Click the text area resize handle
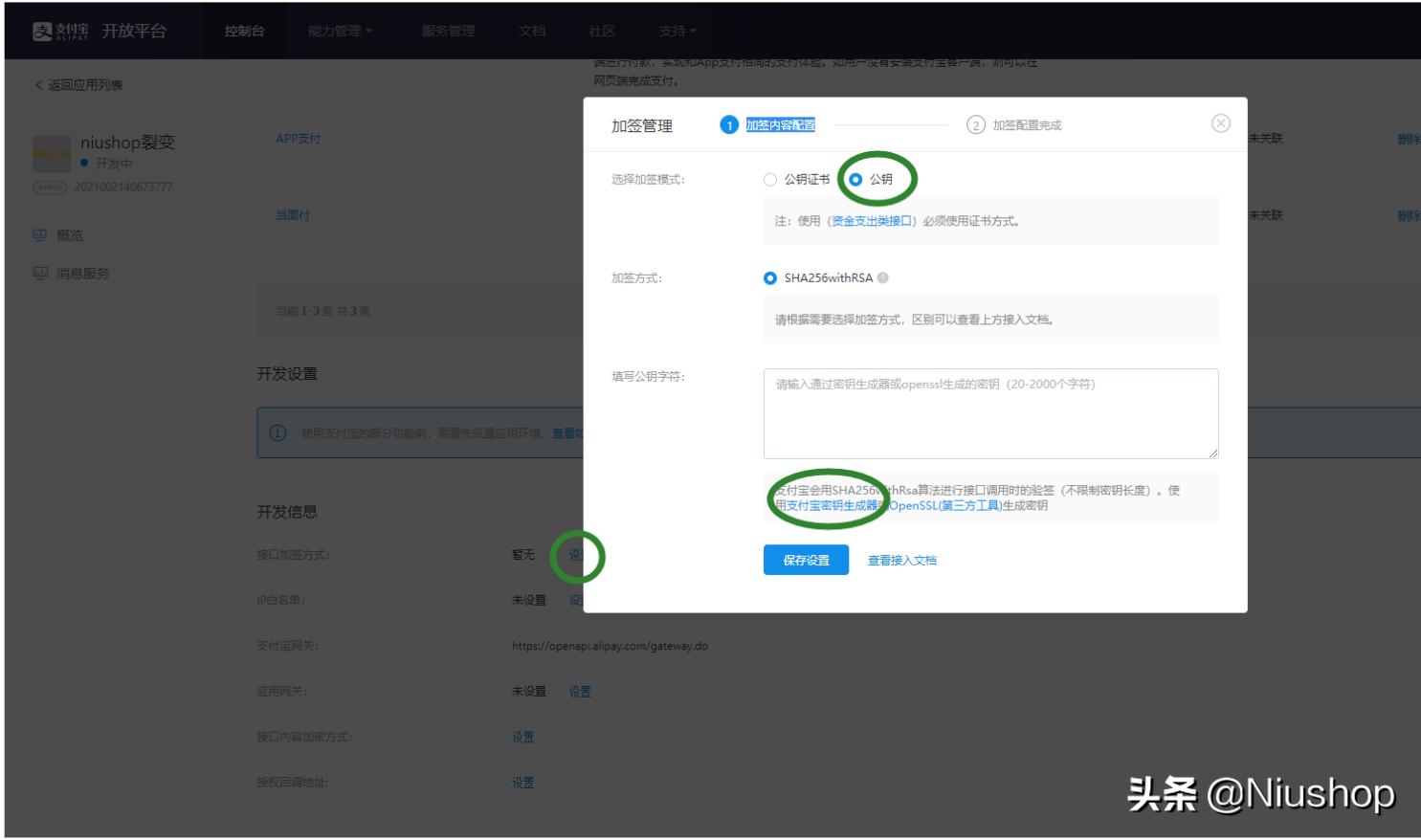This screenshot has width=1421, height=840. click(x=1212, y=453)
